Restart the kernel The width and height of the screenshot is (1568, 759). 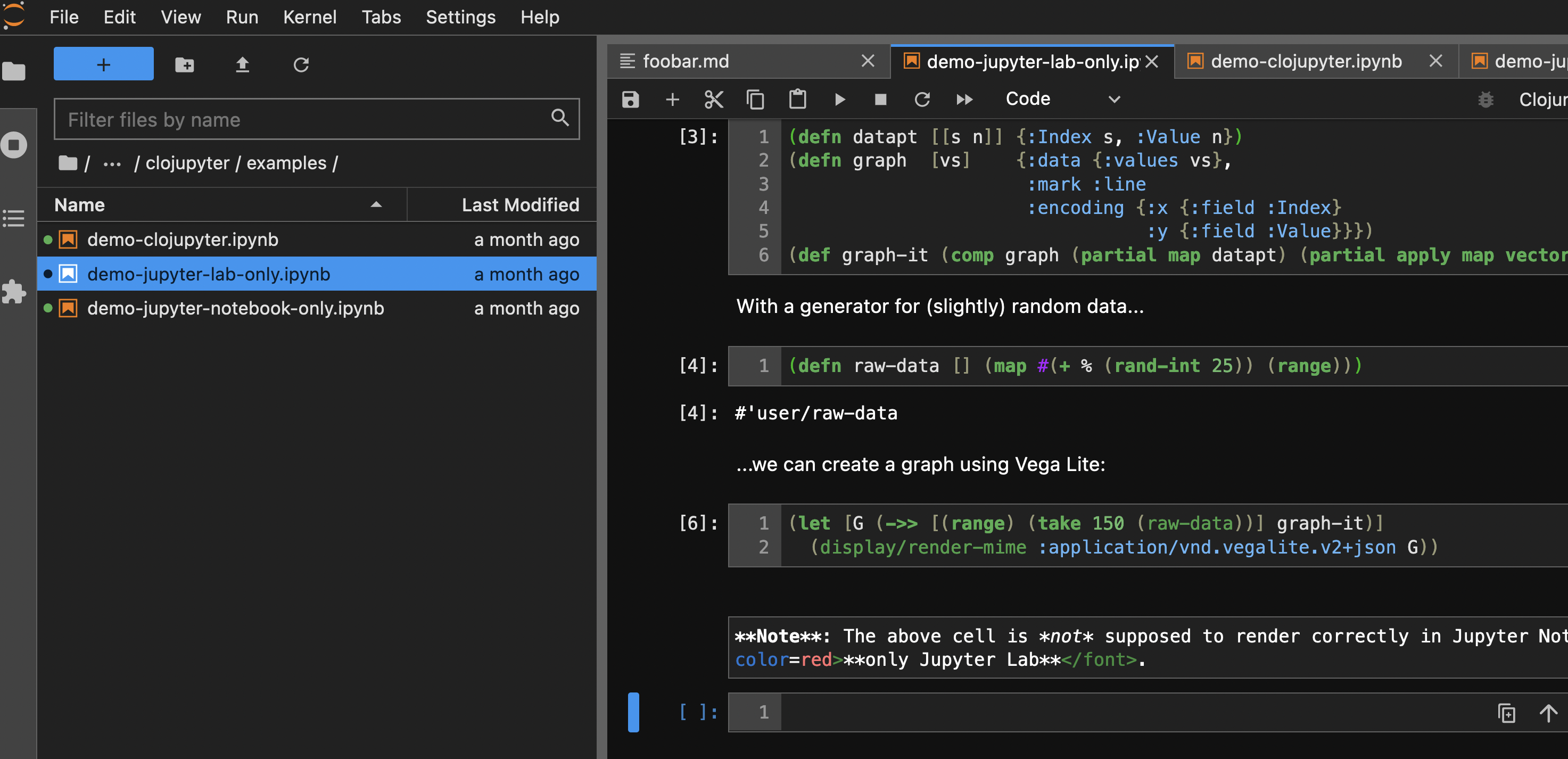pyautogui.click(x=922, y=99)
